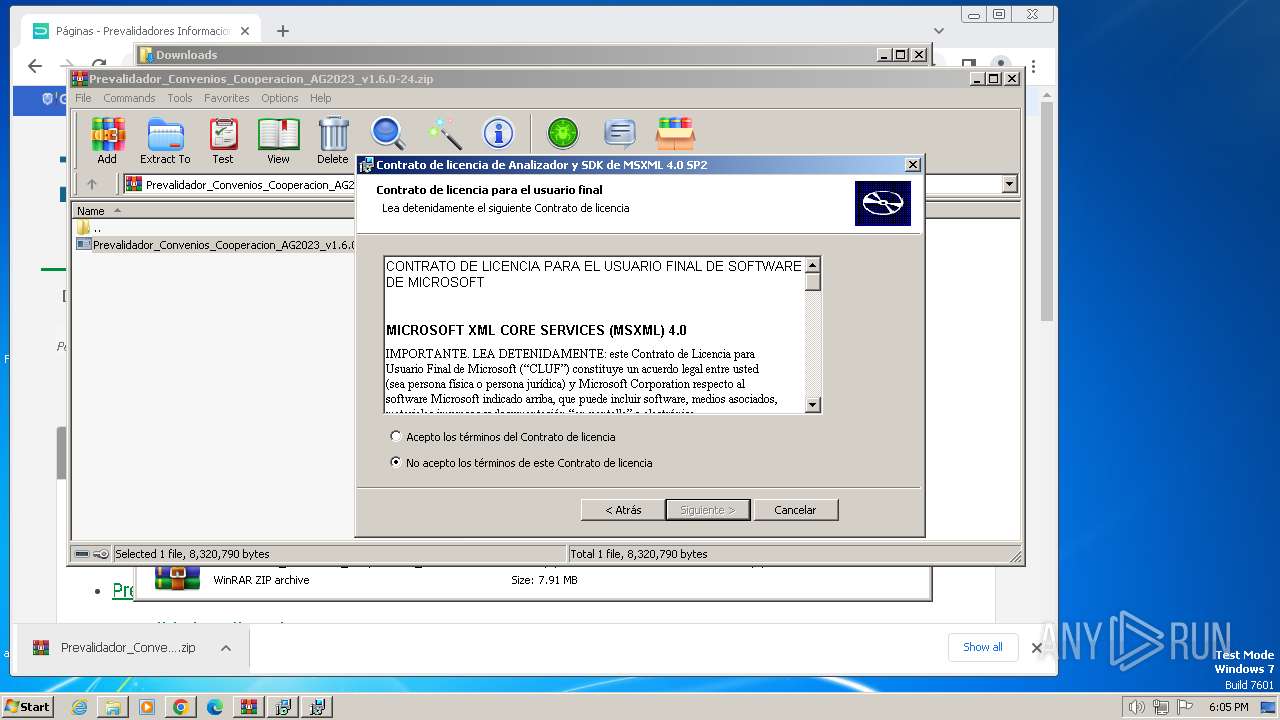Click the SFX box toolbar icon

pos(676,133)
